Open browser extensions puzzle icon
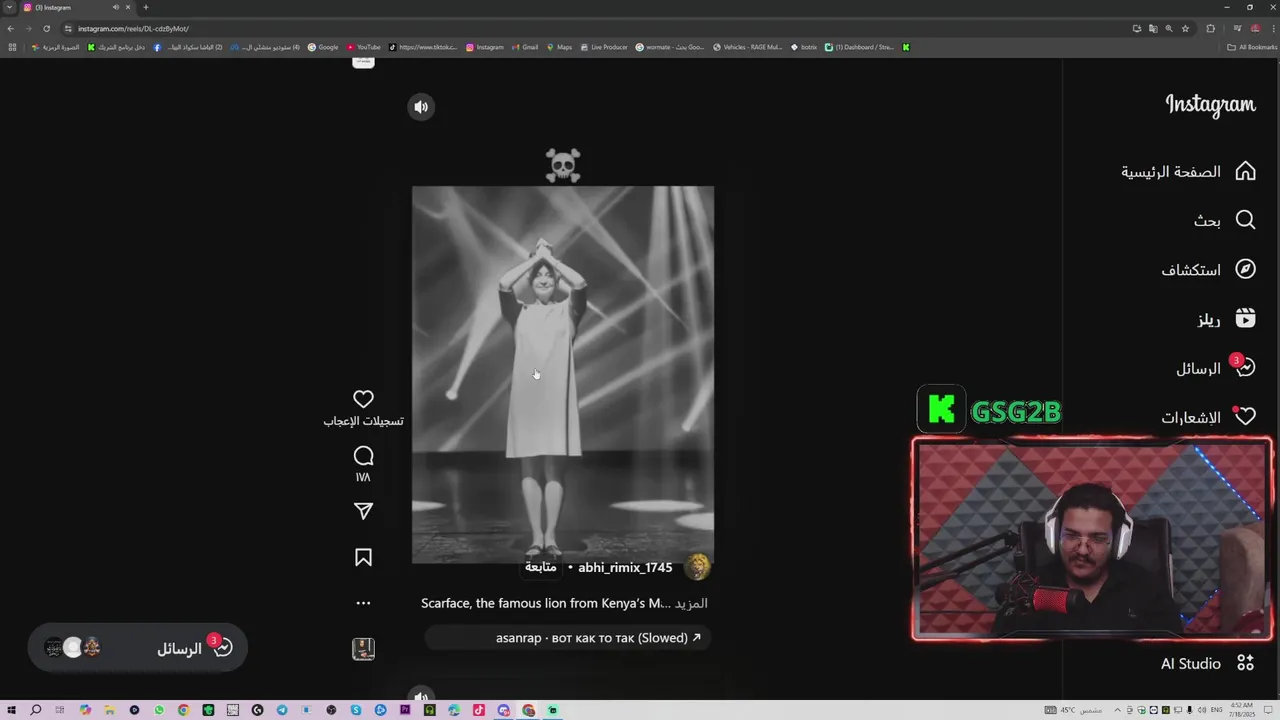The height and width of the screenshot is (720, 1280). pyautogui.click(x=1210, y=28)
